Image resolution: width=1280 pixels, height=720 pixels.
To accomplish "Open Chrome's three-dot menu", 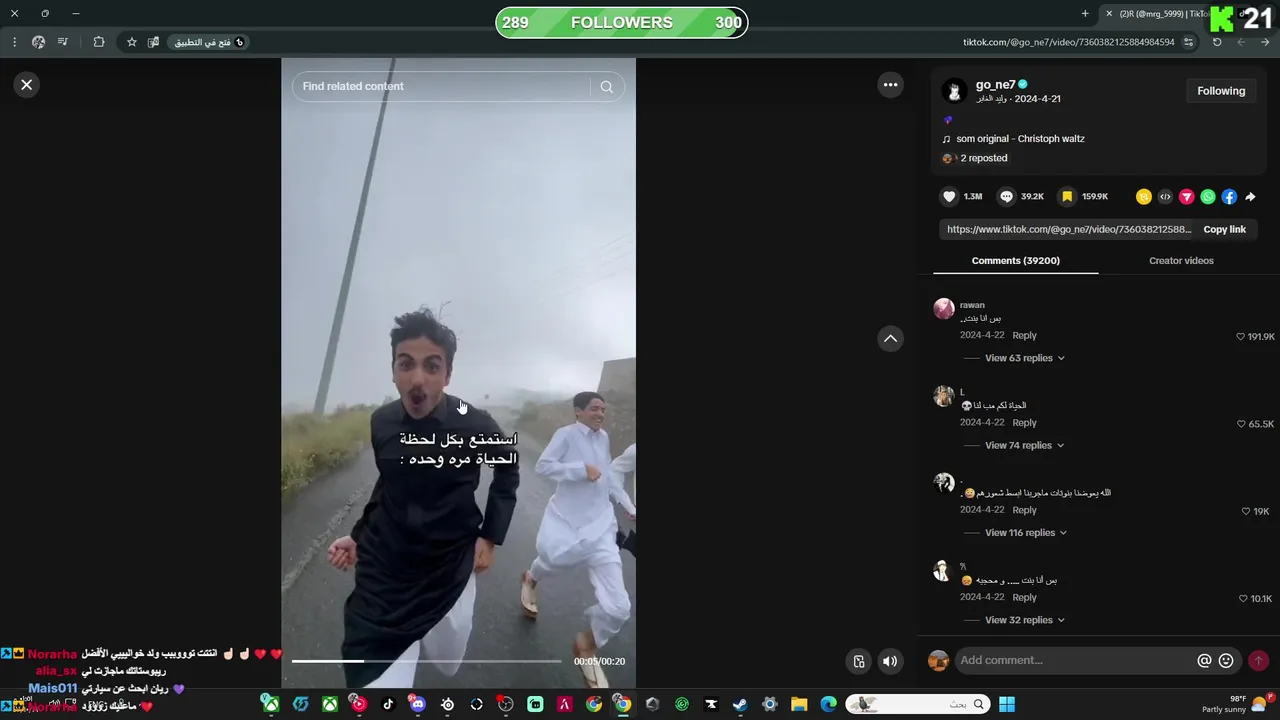I will 14,42.
